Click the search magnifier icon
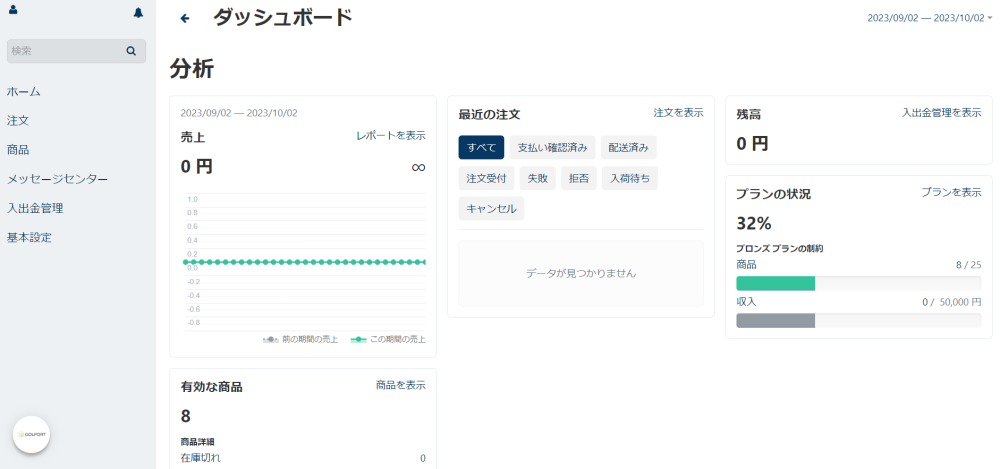 click(x=131, y=51)
